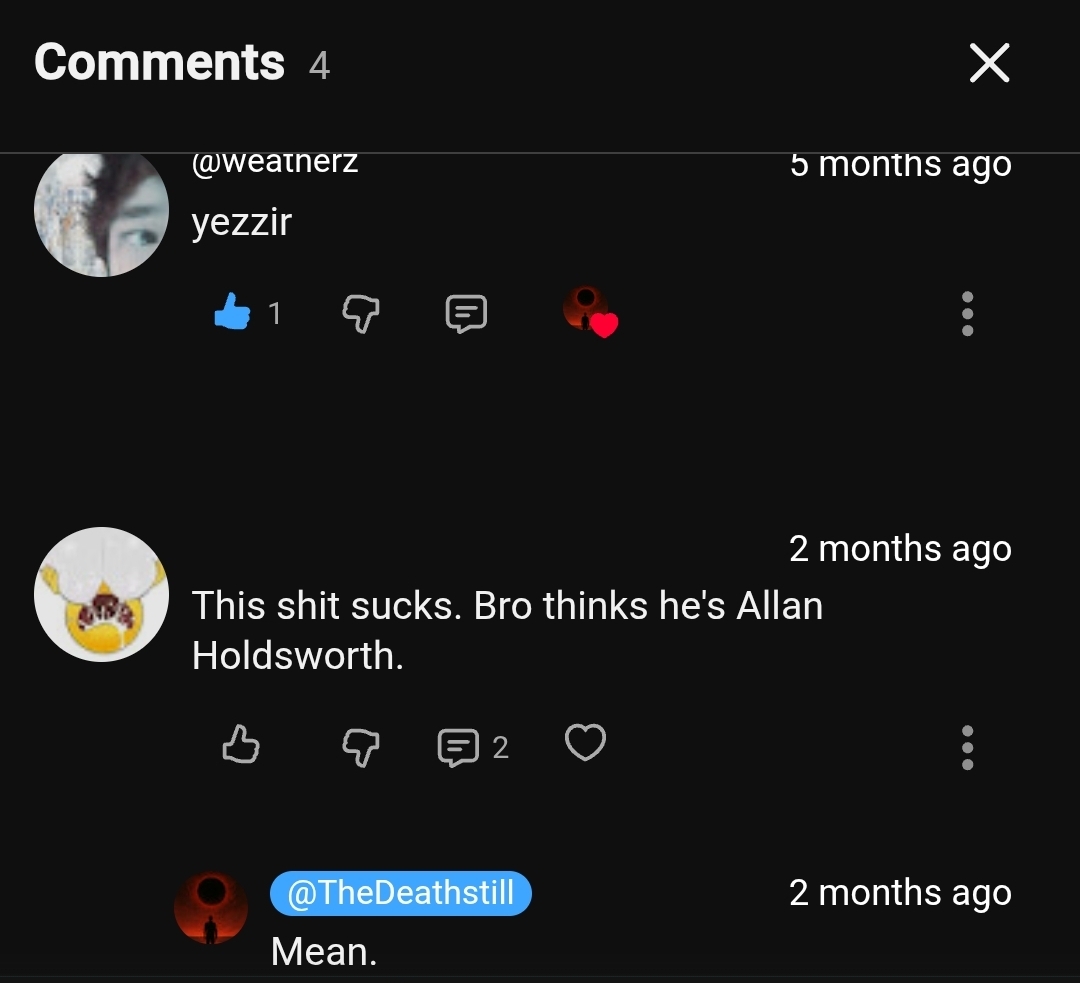Click the @weatherz username

(274, 164)
